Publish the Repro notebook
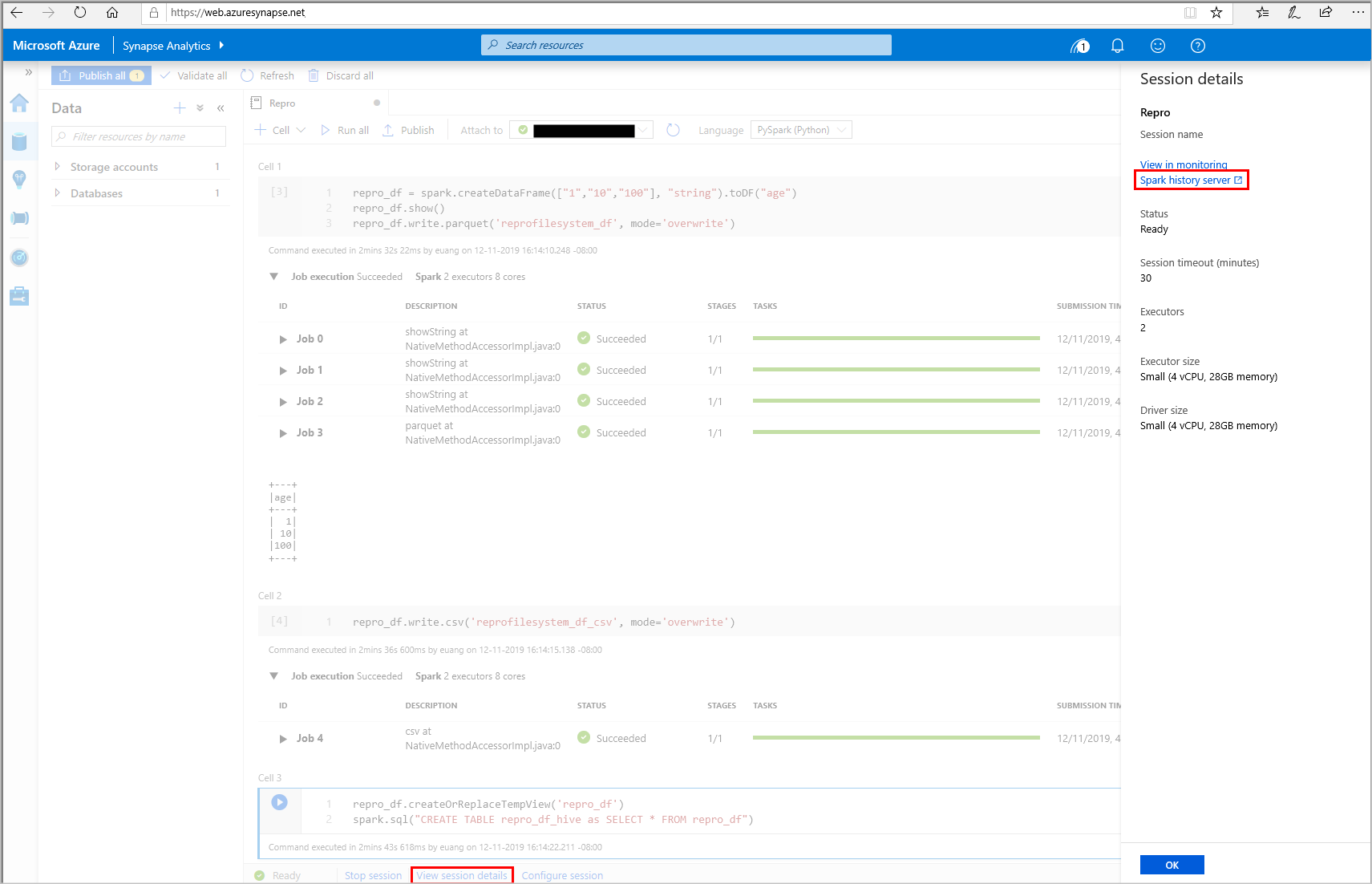Viewport: 1372px width, 884px height. tap(408, 130)
